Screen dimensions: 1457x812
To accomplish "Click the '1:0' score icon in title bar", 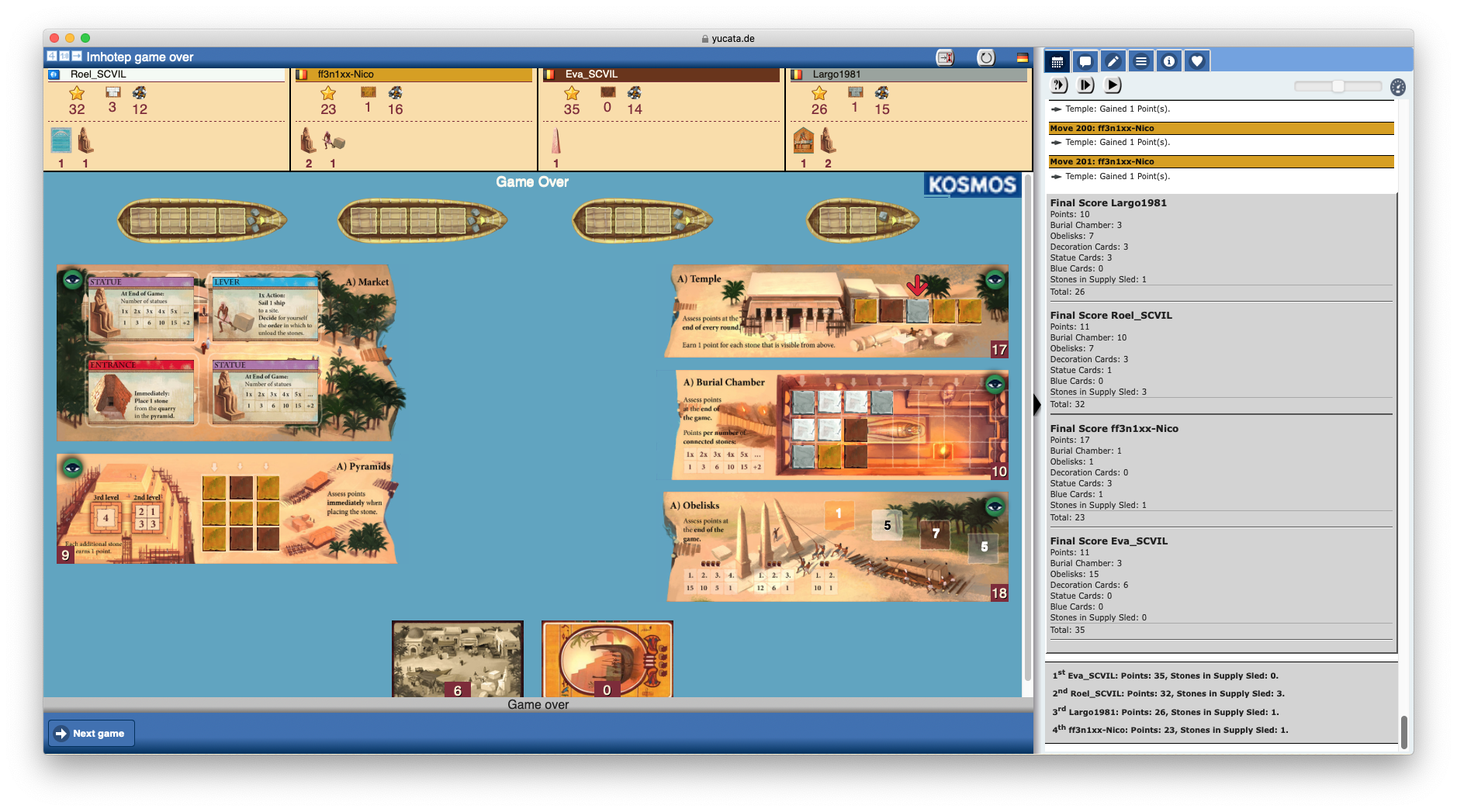I will pos(64,56).
